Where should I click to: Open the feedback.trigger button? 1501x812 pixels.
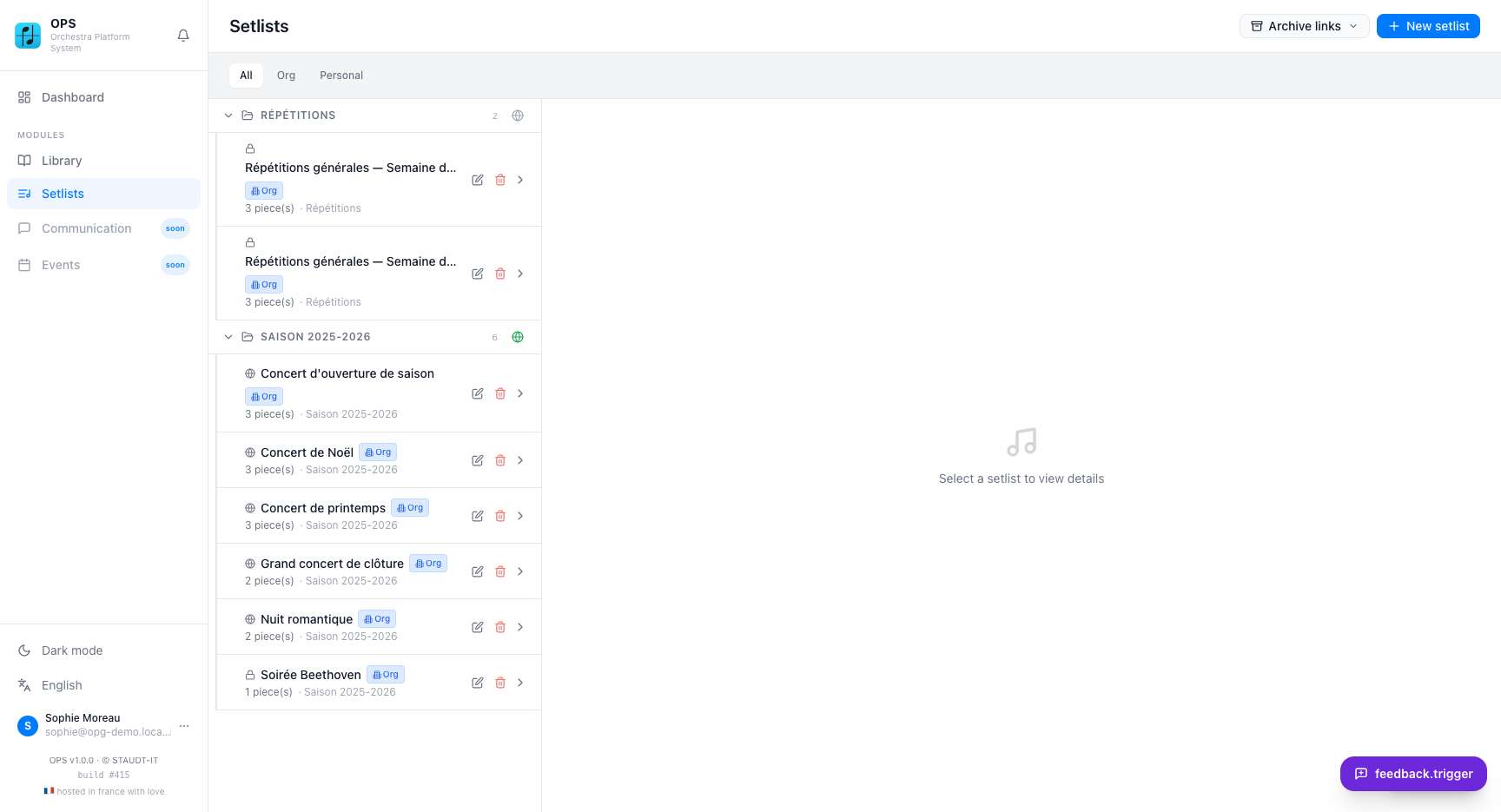coord(1413,774)
